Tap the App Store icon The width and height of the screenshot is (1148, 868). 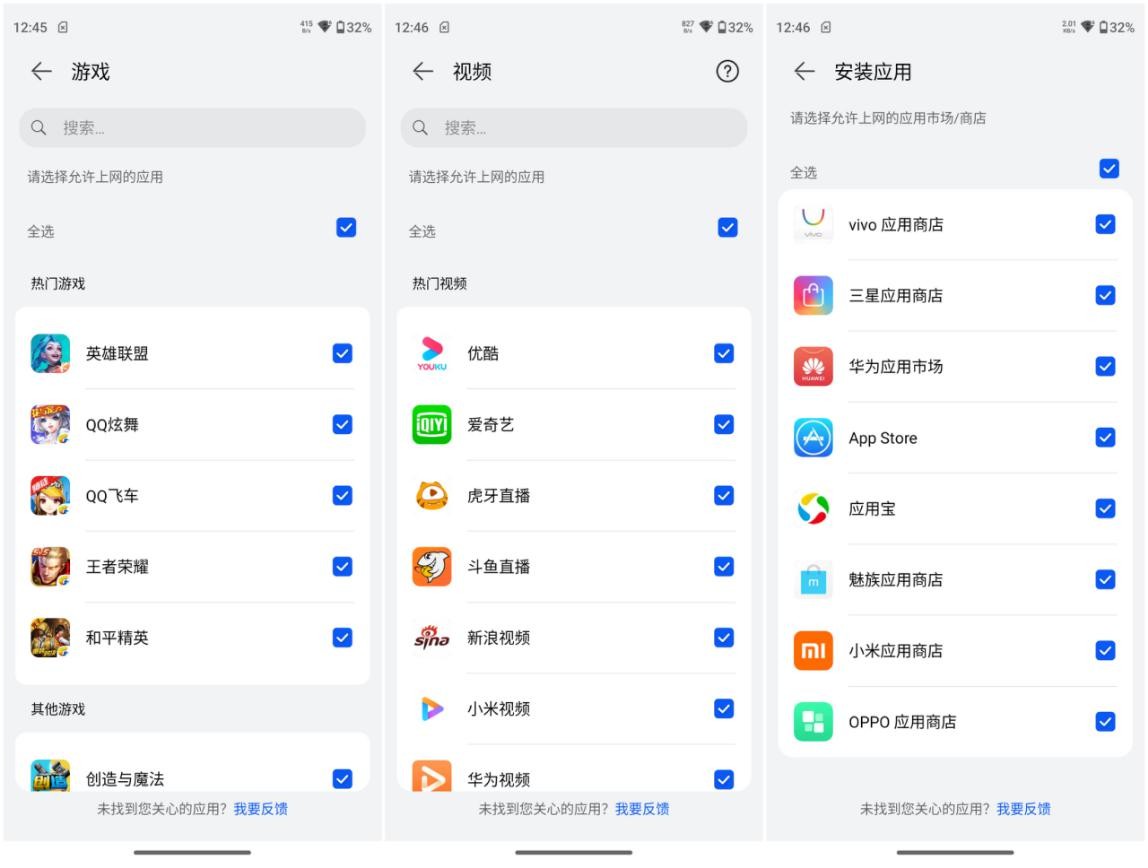click(x=812, y=437)
